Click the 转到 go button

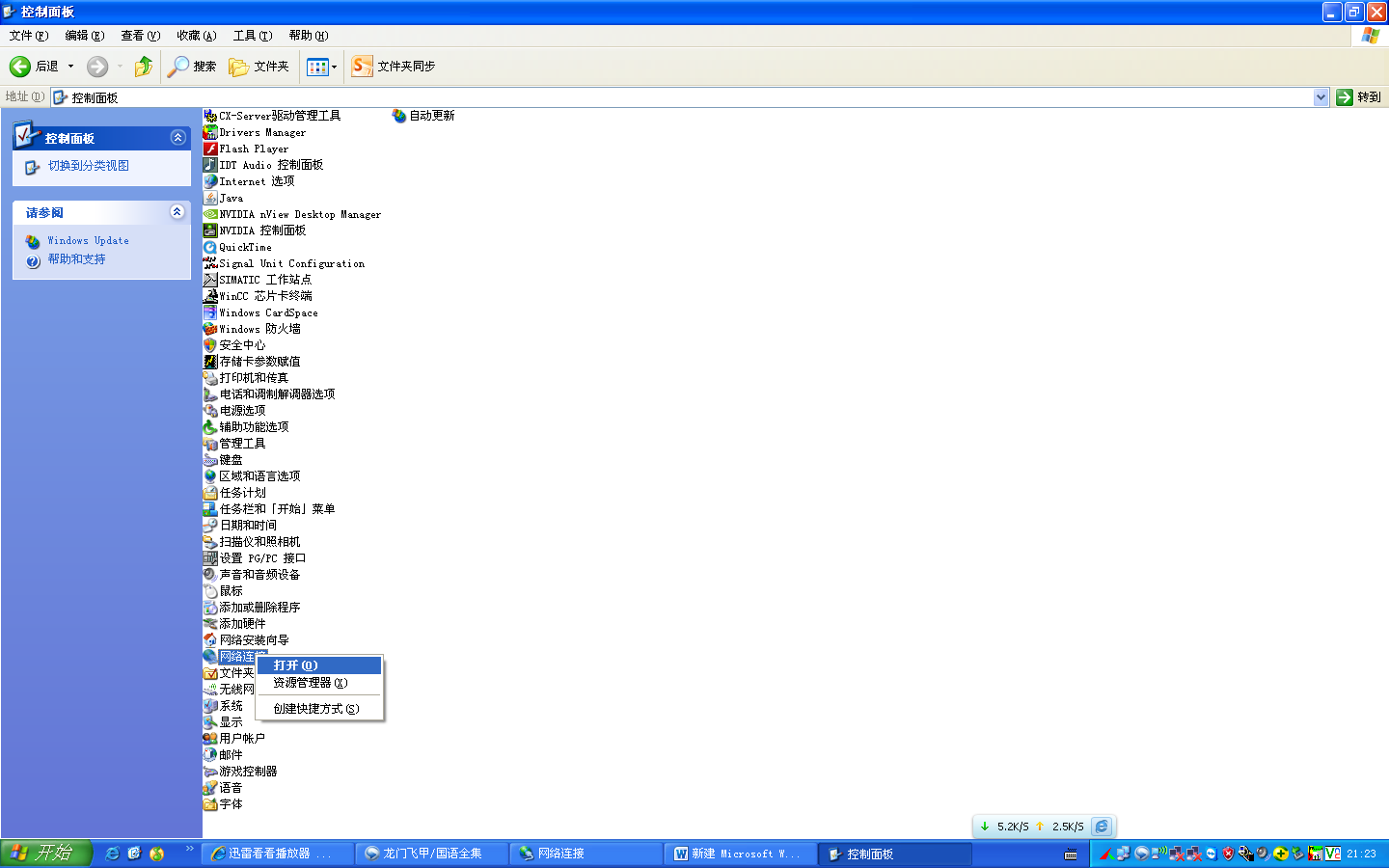(x=1358, y=97)
